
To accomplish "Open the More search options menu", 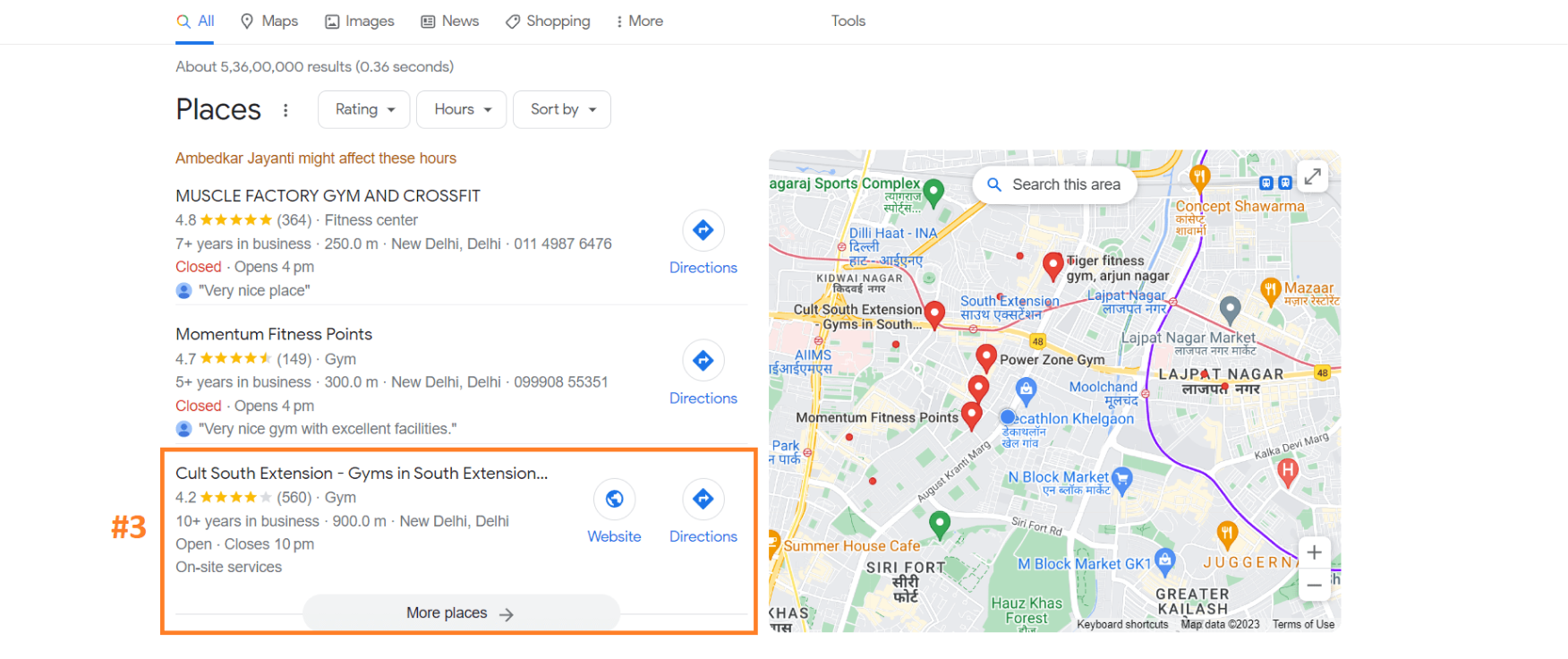I will pyautogui.click(x=639, y=21).
